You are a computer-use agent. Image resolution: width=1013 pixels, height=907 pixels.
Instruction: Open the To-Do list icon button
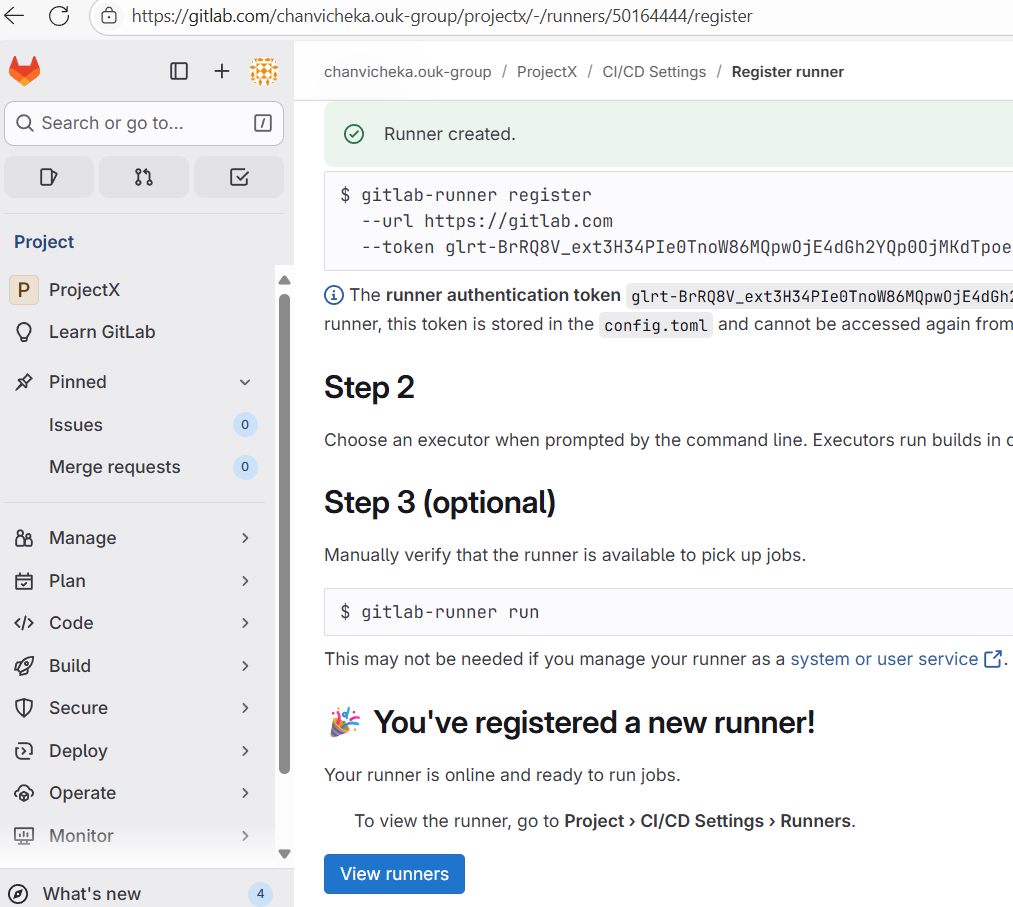[x=239, y=177]
